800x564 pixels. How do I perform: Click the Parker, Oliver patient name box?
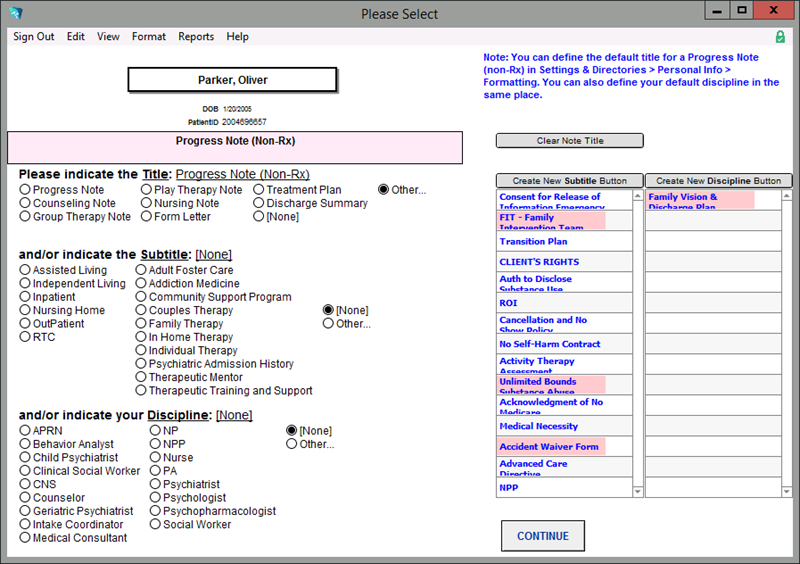[232, 80]
